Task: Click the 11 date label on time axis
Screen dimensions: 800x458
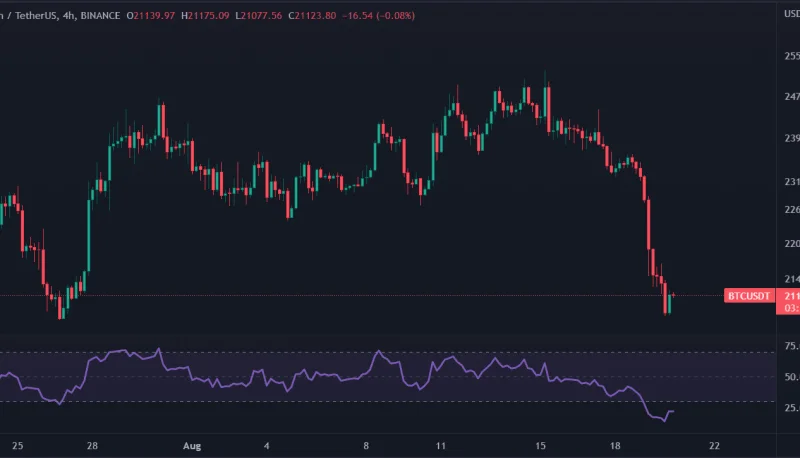Action: (441, 445)
